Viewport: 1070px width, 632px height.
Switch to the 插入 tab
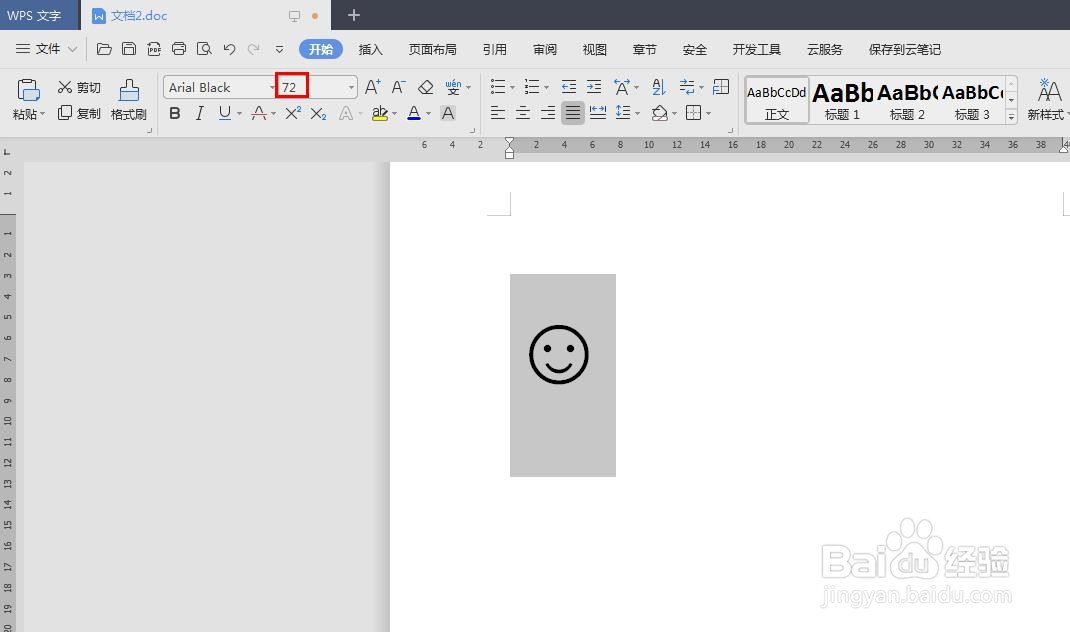pyautogui.click(x=371, y=49)
